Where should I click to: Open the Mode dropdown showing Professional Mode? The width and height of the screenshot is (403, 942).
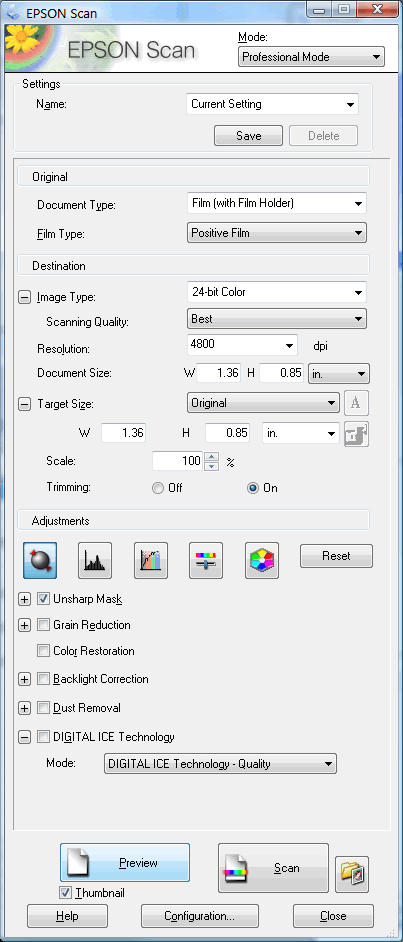click(x=311, y=57)
